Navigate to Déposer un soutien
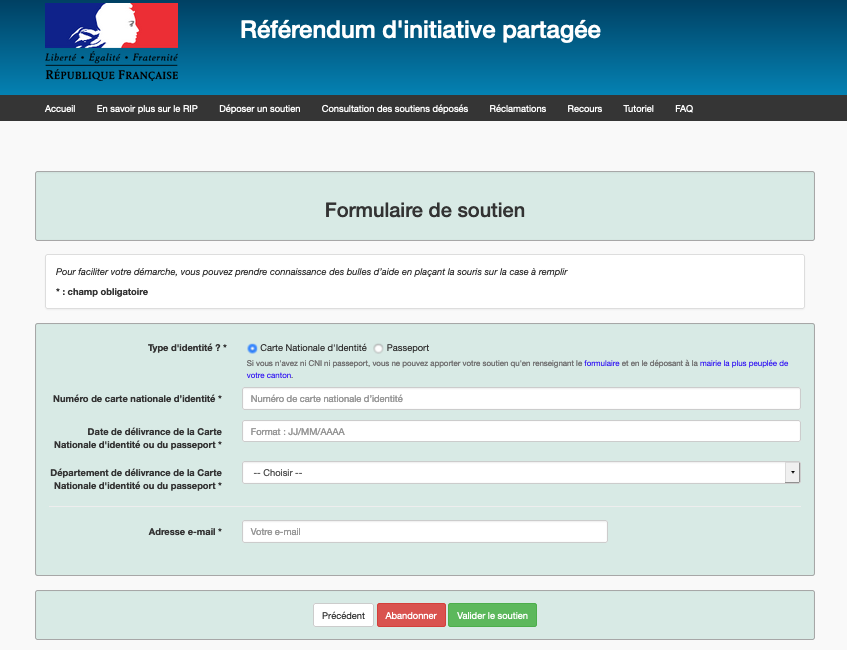Screen dimensions: 847x650 tap(259, 109)
